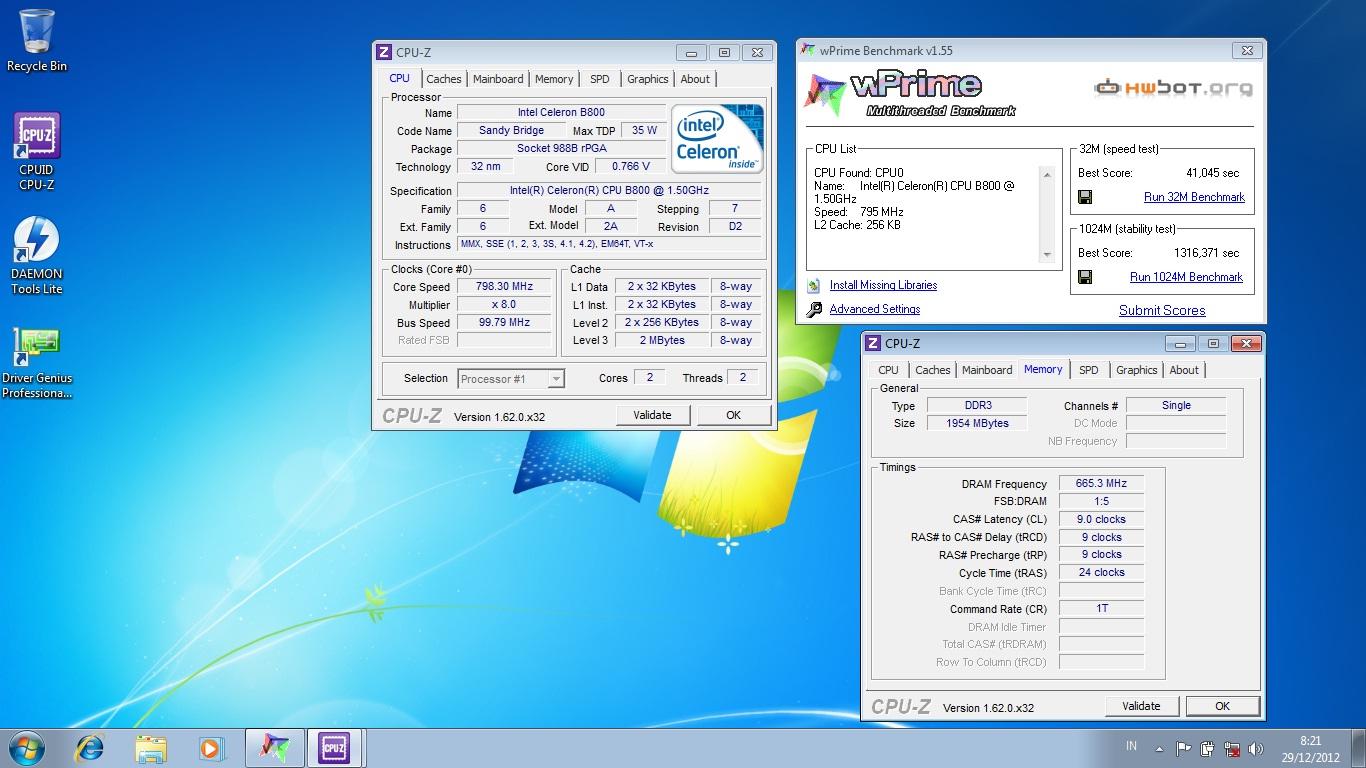Click Validate in top CPU-Z window
The image size is (1366, 768).
pyautogui.click(x=652, y=415)
